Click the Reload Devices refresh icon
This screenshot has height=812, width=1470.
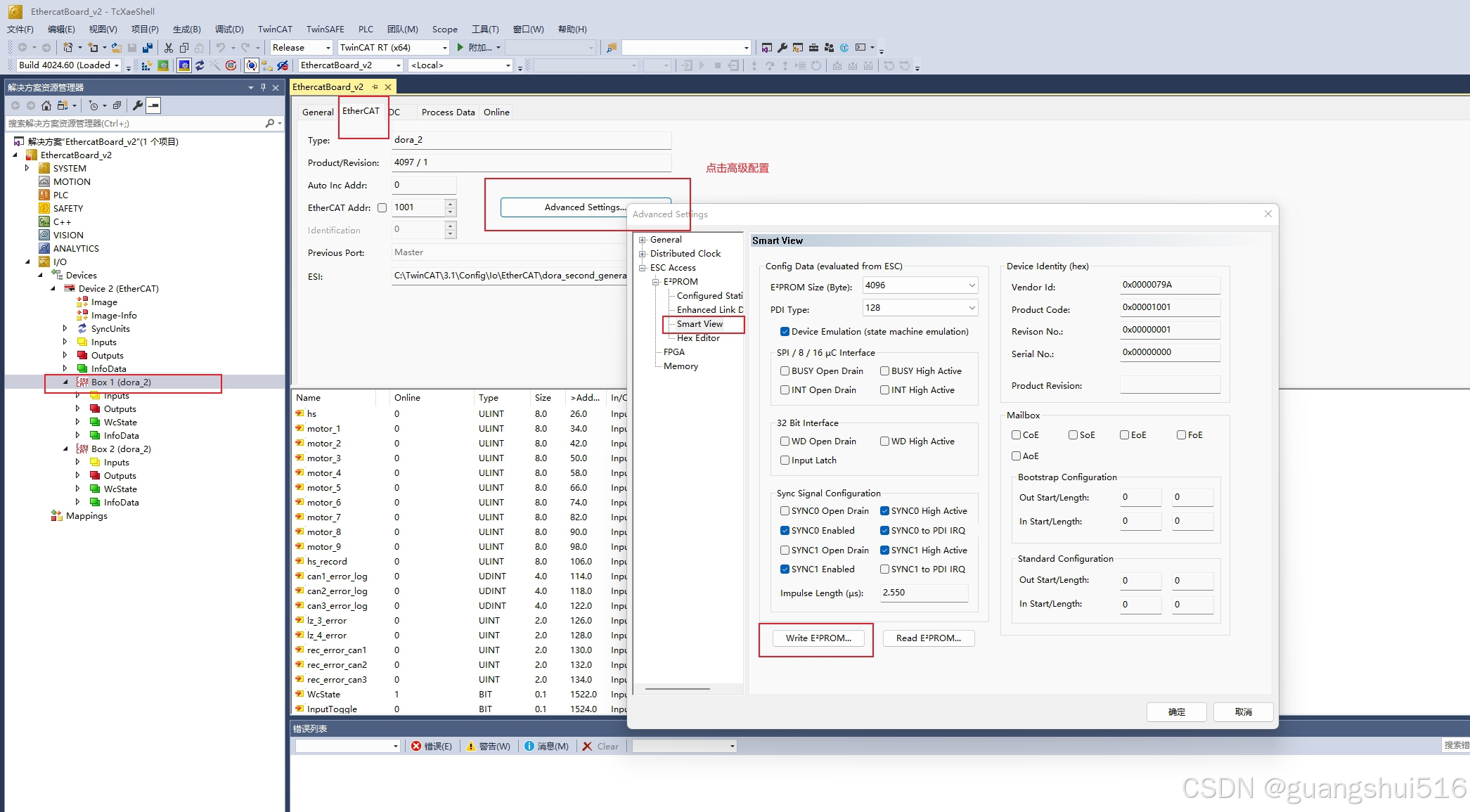point(200,65)
